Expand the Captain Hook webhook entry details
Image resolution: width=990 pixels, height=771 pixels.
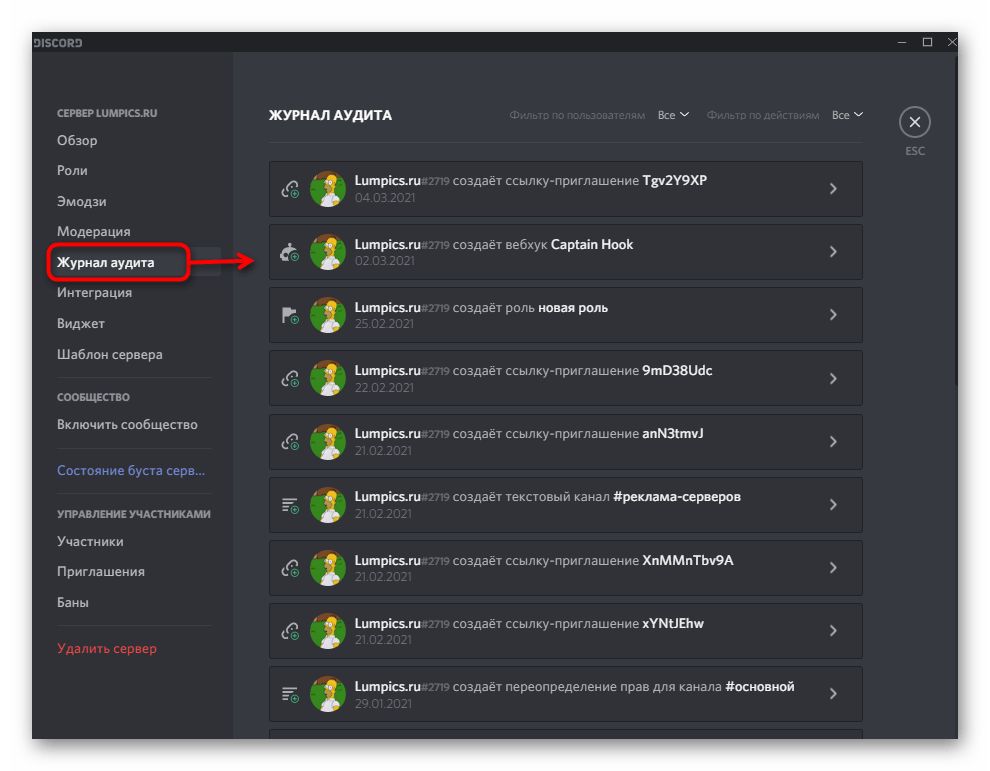[833, 252]
